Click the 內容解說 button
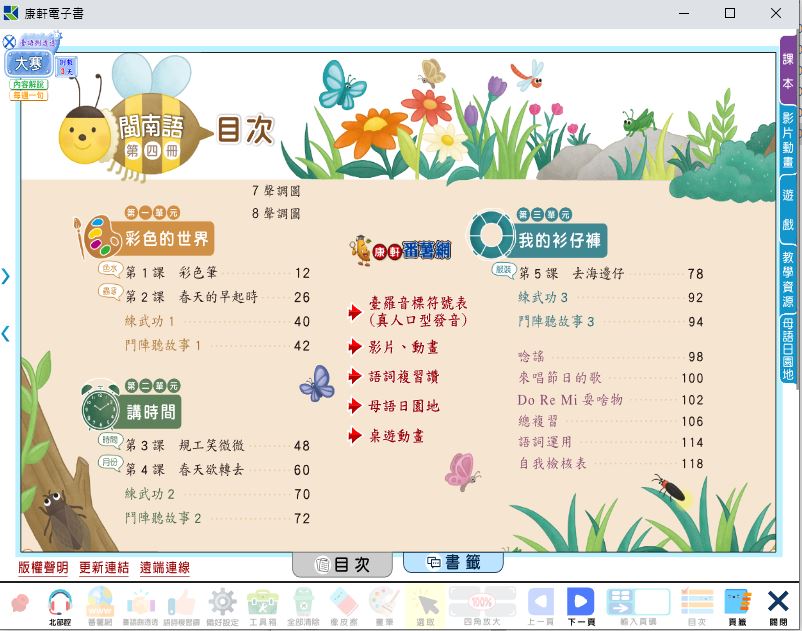This screenshot has width=802, height=631. click(28, 84)
